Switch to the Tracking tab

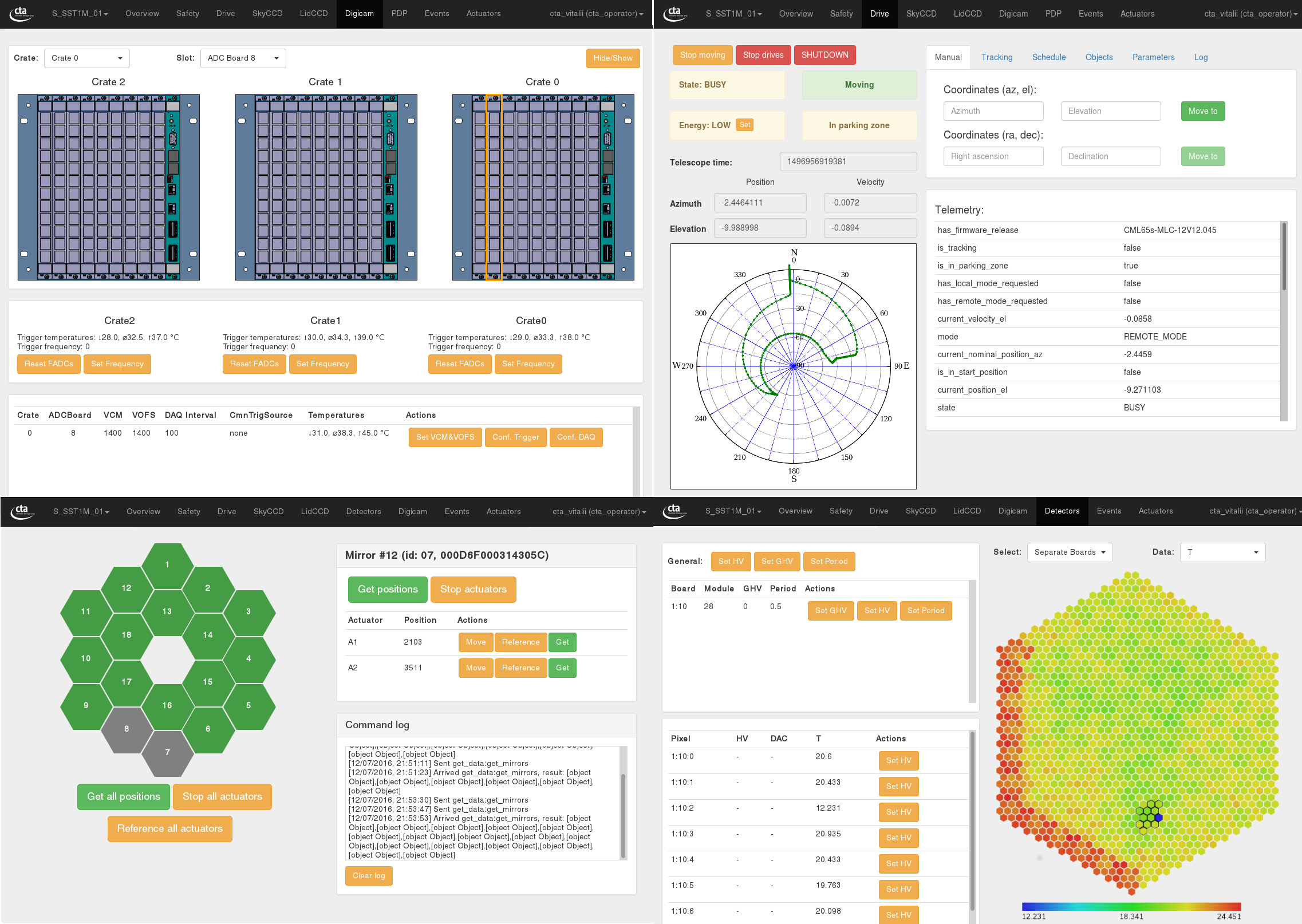(996, 57)
